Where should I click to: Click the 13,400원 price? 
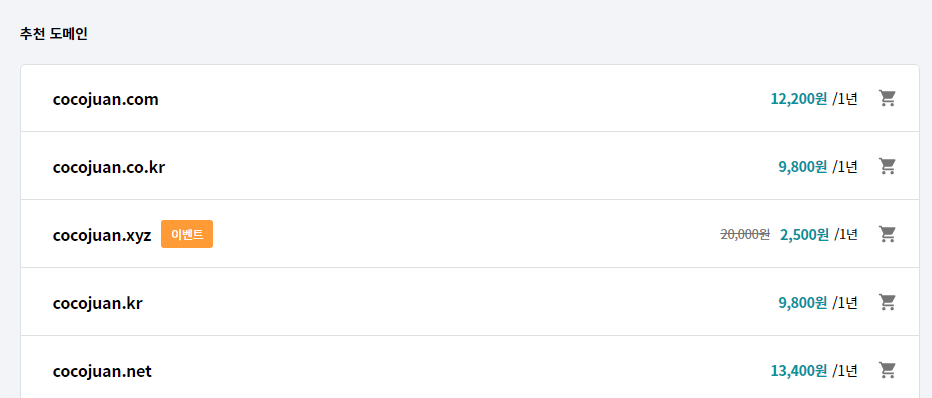tap(799, 371)
